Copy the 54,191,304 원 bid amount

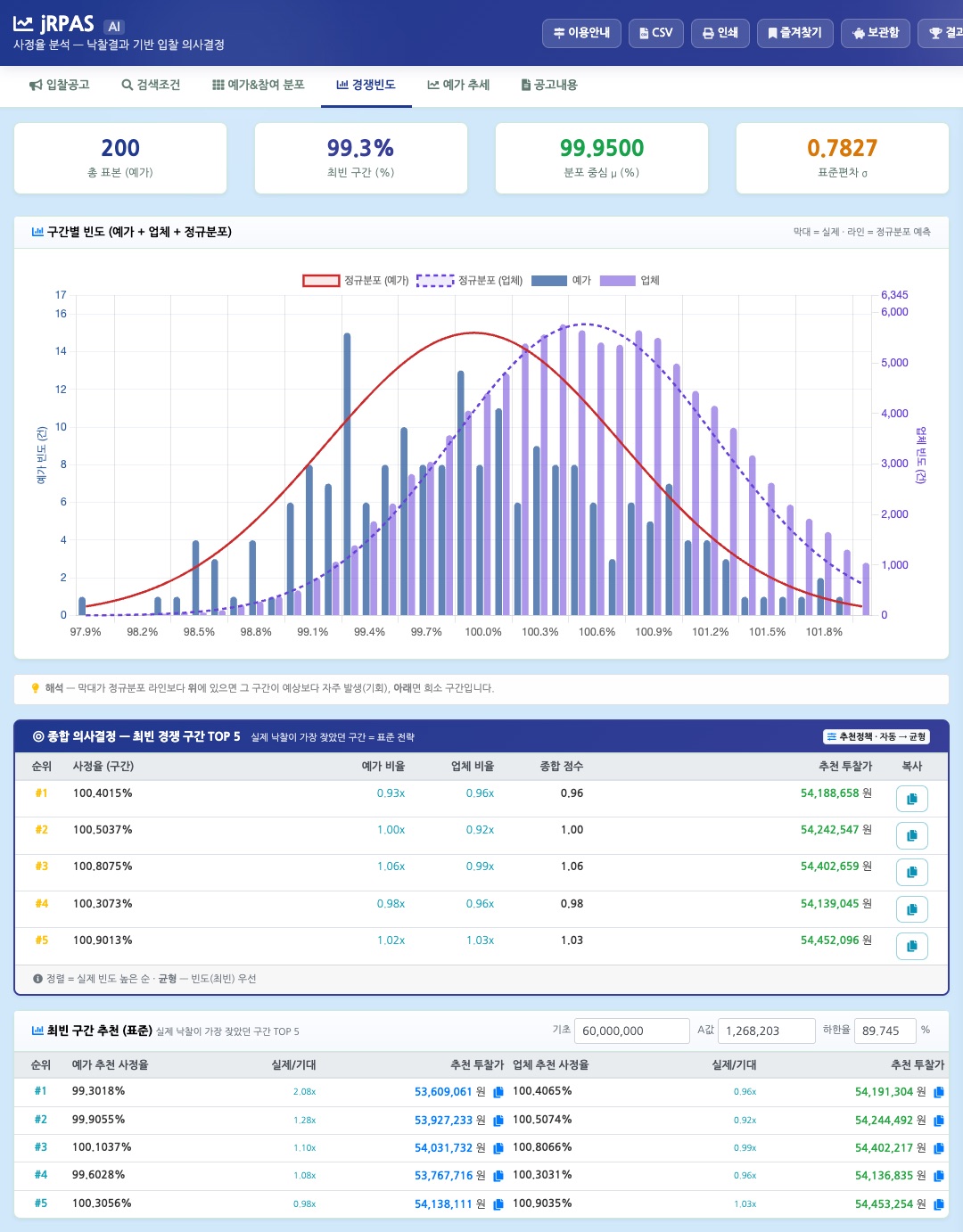point(939,1092)
